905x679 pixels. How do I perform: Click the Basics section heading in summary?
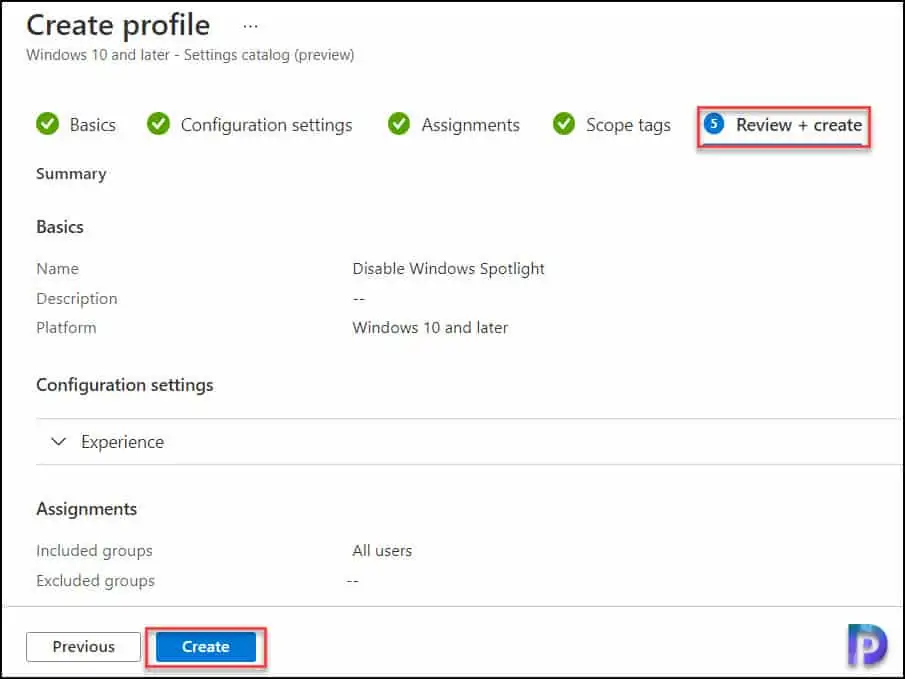click(x=59, y=227)
